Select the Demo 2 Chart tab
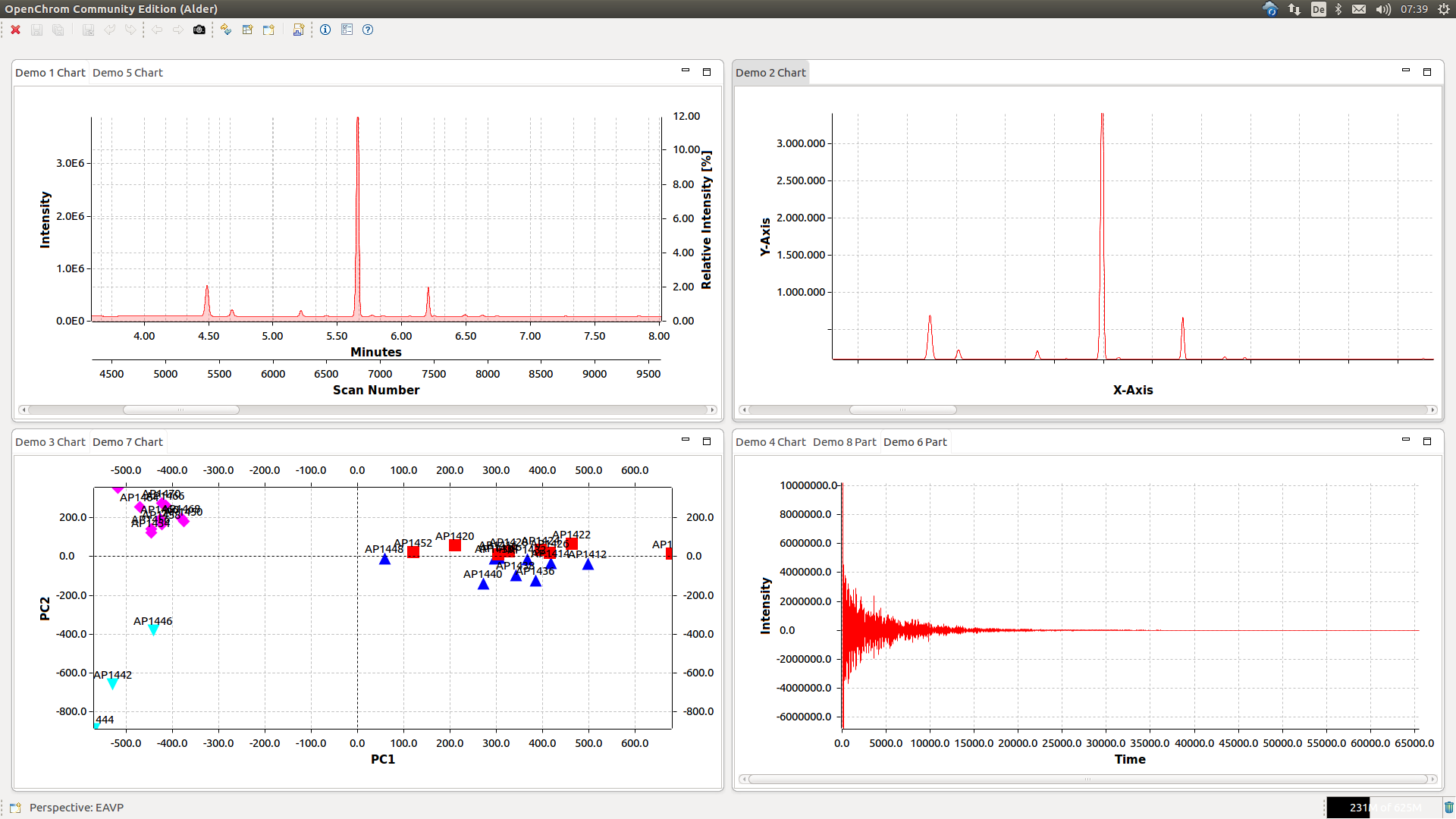1456x819 pixels. coord(770,73)
